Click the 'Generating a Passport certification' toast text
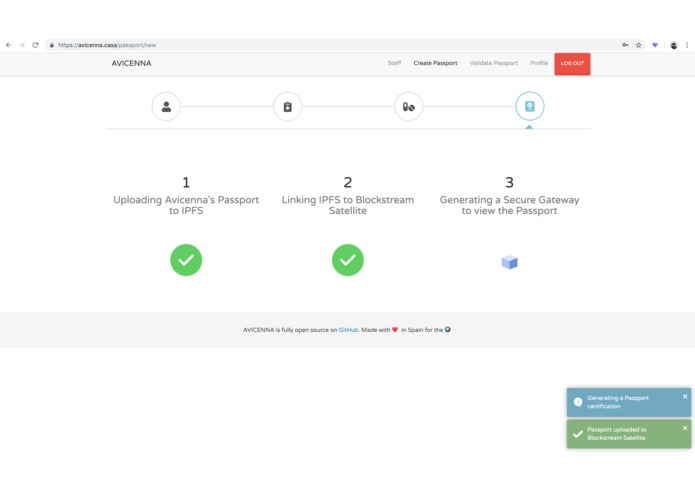The width and height of the screenshot is (695, 494). coord(618,402)
